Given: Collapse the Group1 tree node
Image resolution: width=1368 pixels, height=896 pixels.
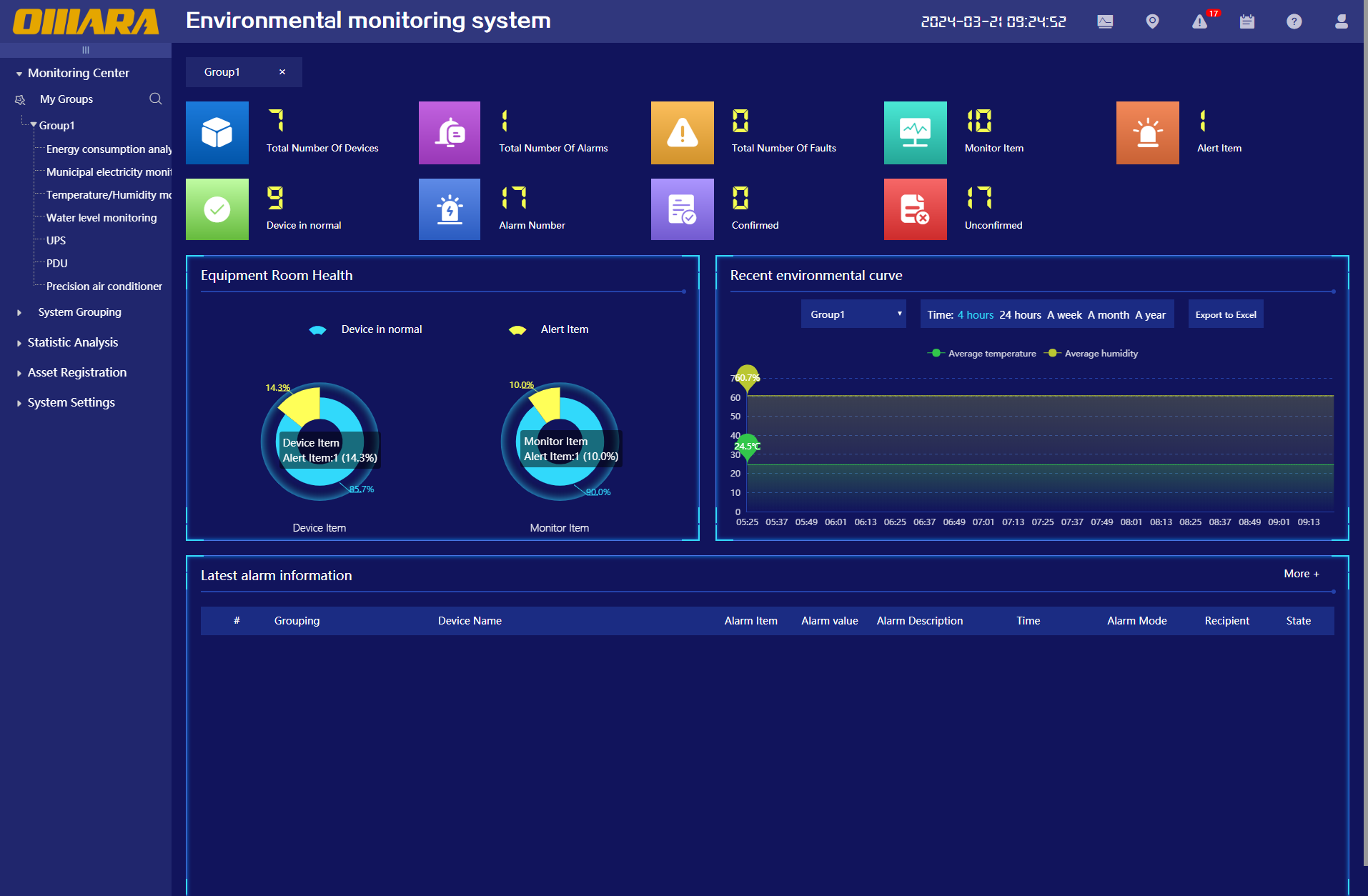Looking at the screenshot, I should [x=34, y=125].
